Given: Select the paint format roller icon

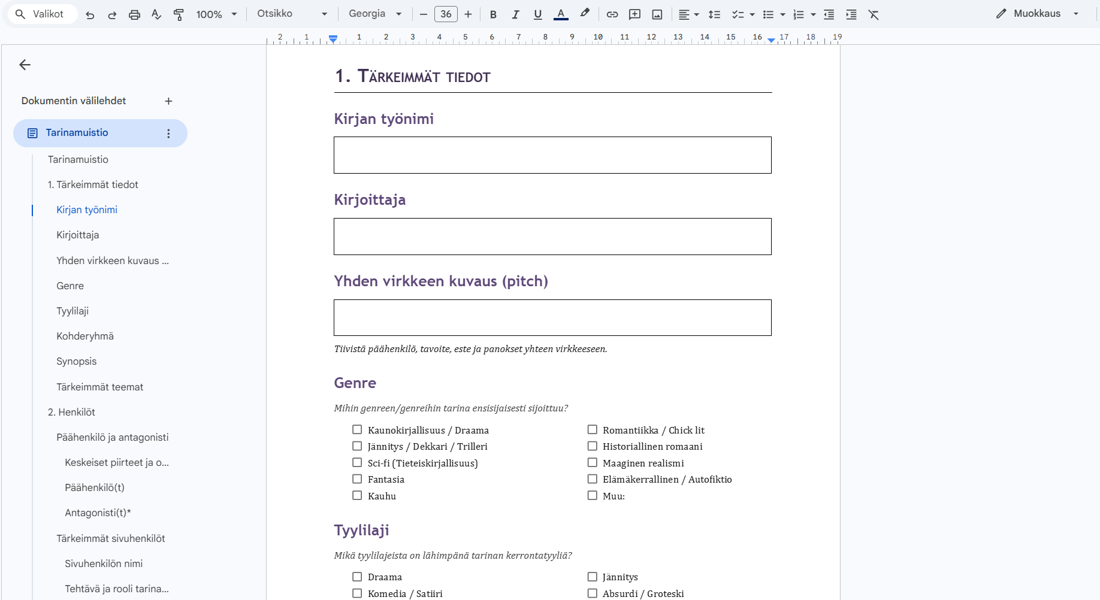Looking at the screenshot, I should tap(179, 14).
